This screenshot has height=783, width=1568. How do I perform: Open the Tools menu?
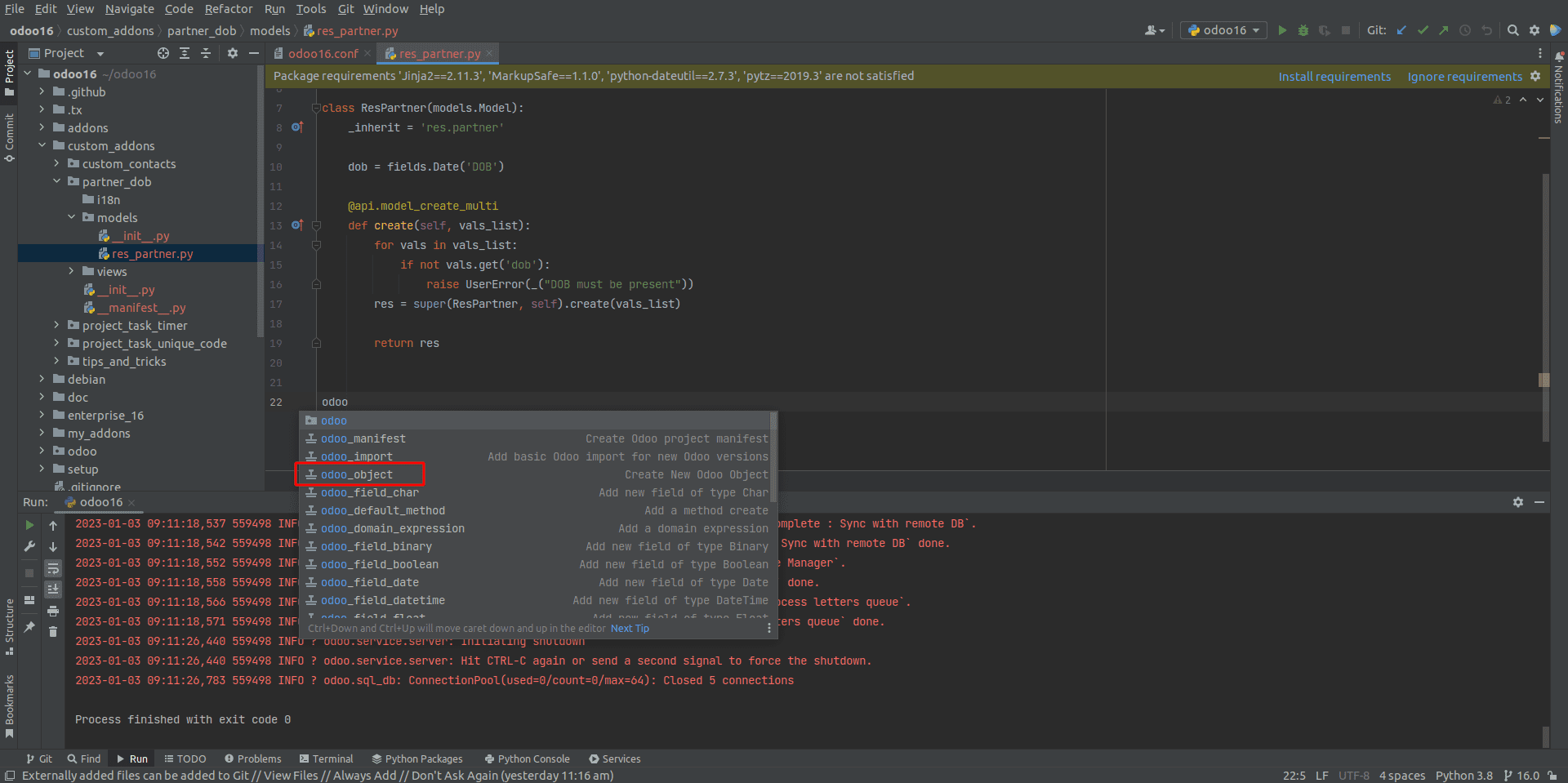pyautogui.click(x=311, y=9)
